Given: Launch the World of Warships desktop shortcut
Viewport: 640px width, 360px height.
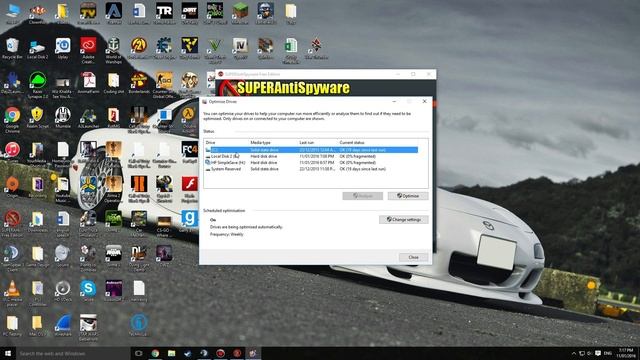Looking at the screenshot, I should tap(113, 50).
